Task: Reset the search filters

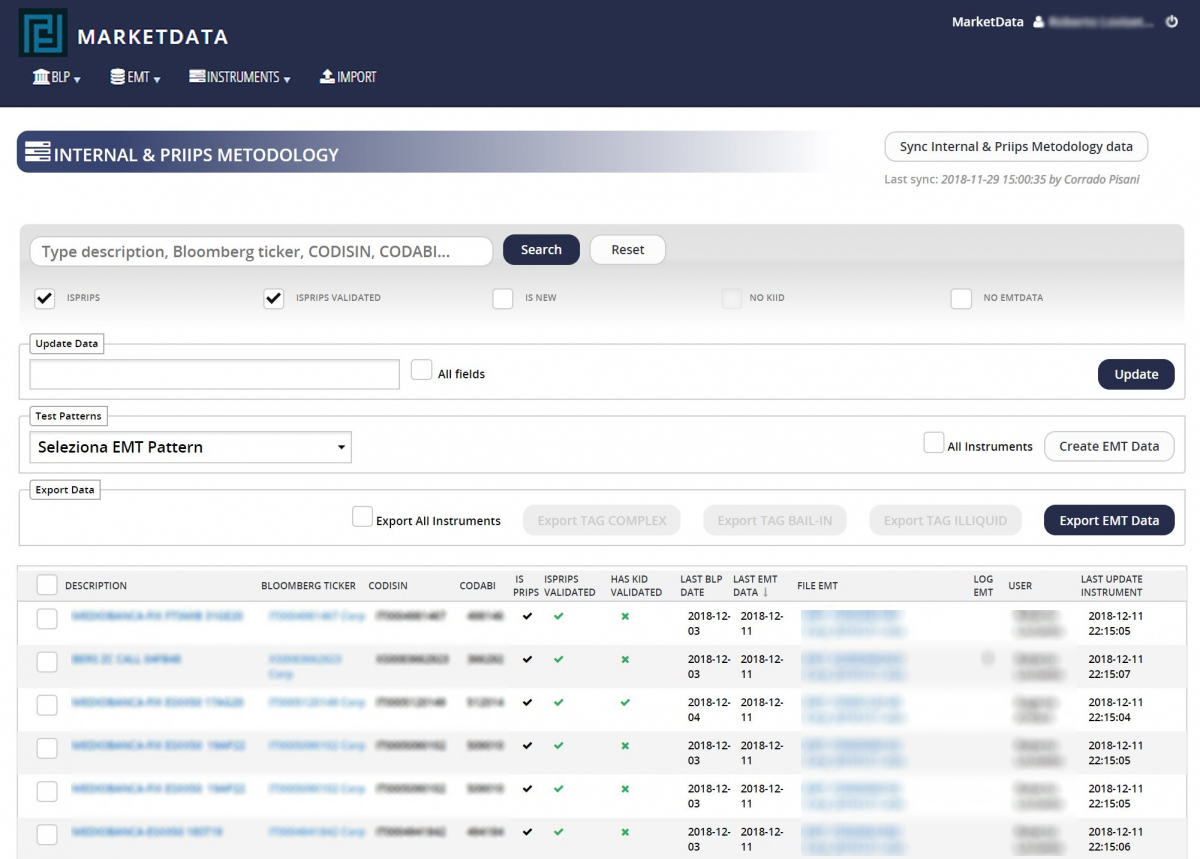Action: point(628,250)
